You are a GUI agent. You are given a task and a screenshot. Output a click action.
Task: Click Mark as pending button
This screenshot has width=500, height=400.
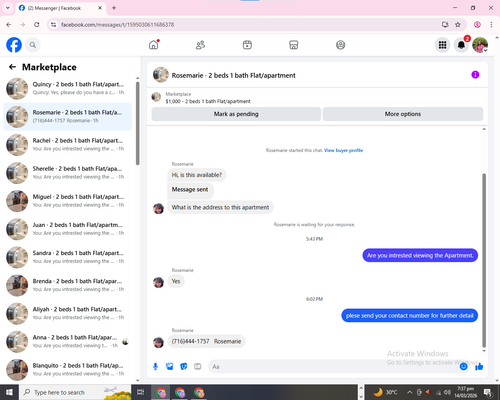point(236,114)
